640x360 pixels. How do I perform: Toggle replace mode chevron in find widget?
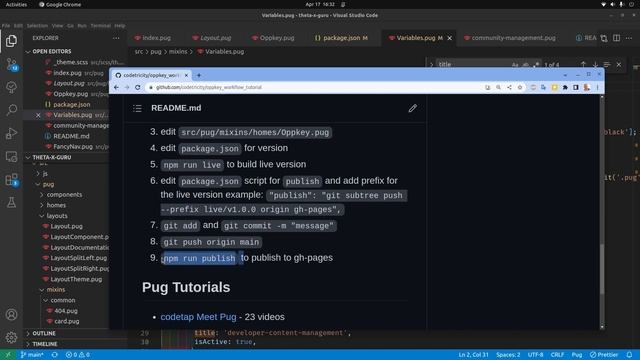(431, 64)
